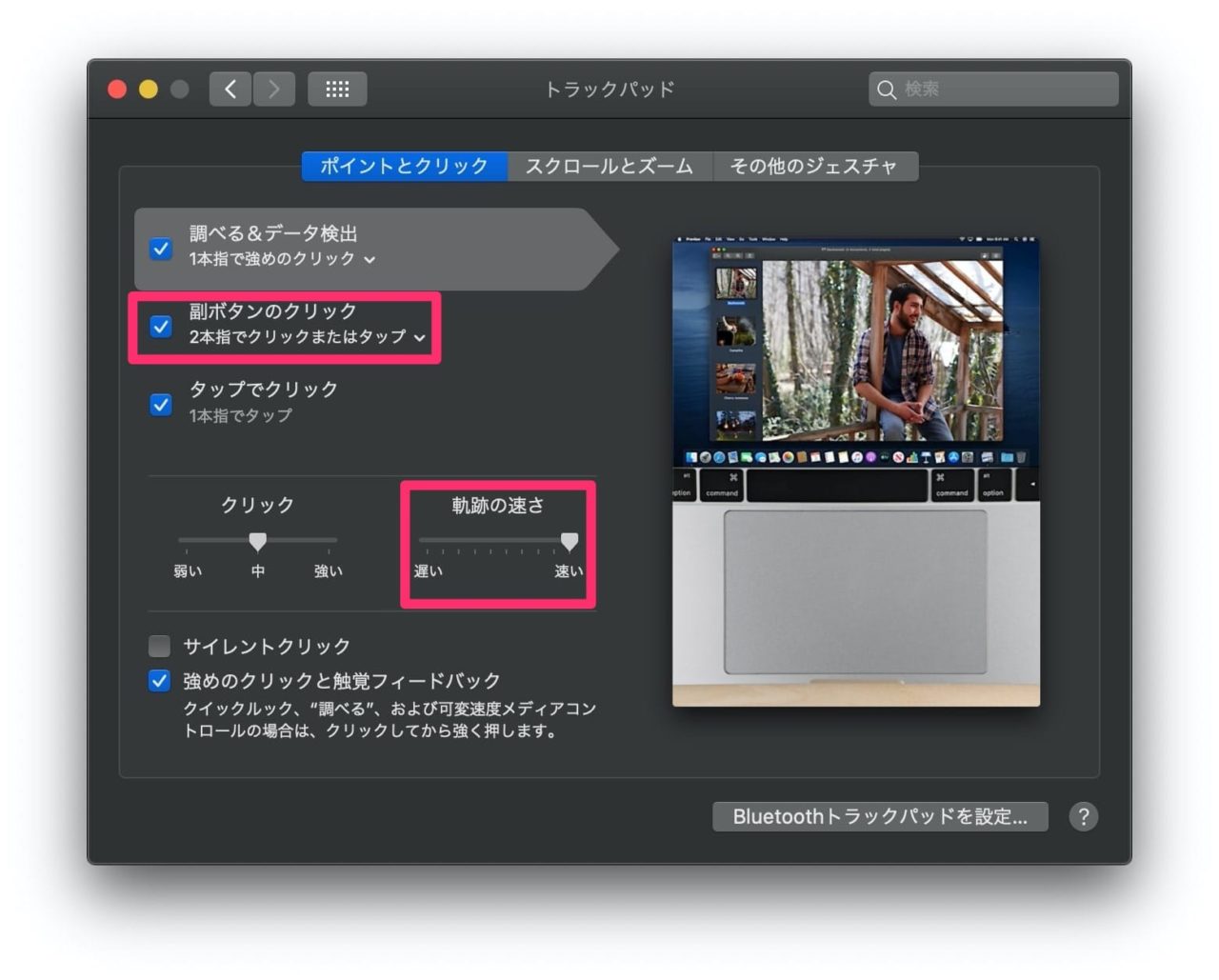
Task: Switch to the スクロールとズーム tab
Action: [x=610, y=166]
